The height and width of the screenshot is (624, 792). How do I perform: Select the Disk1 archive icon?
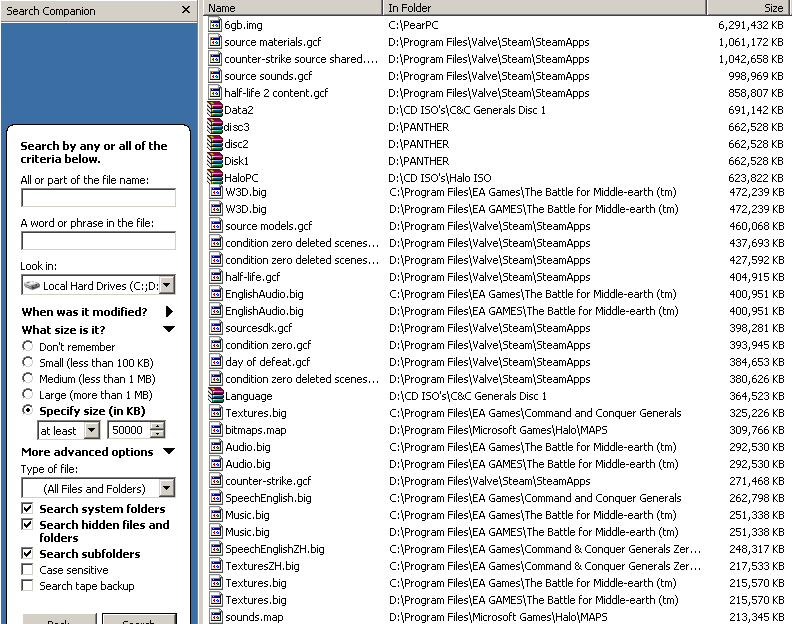tap(215, 161)
